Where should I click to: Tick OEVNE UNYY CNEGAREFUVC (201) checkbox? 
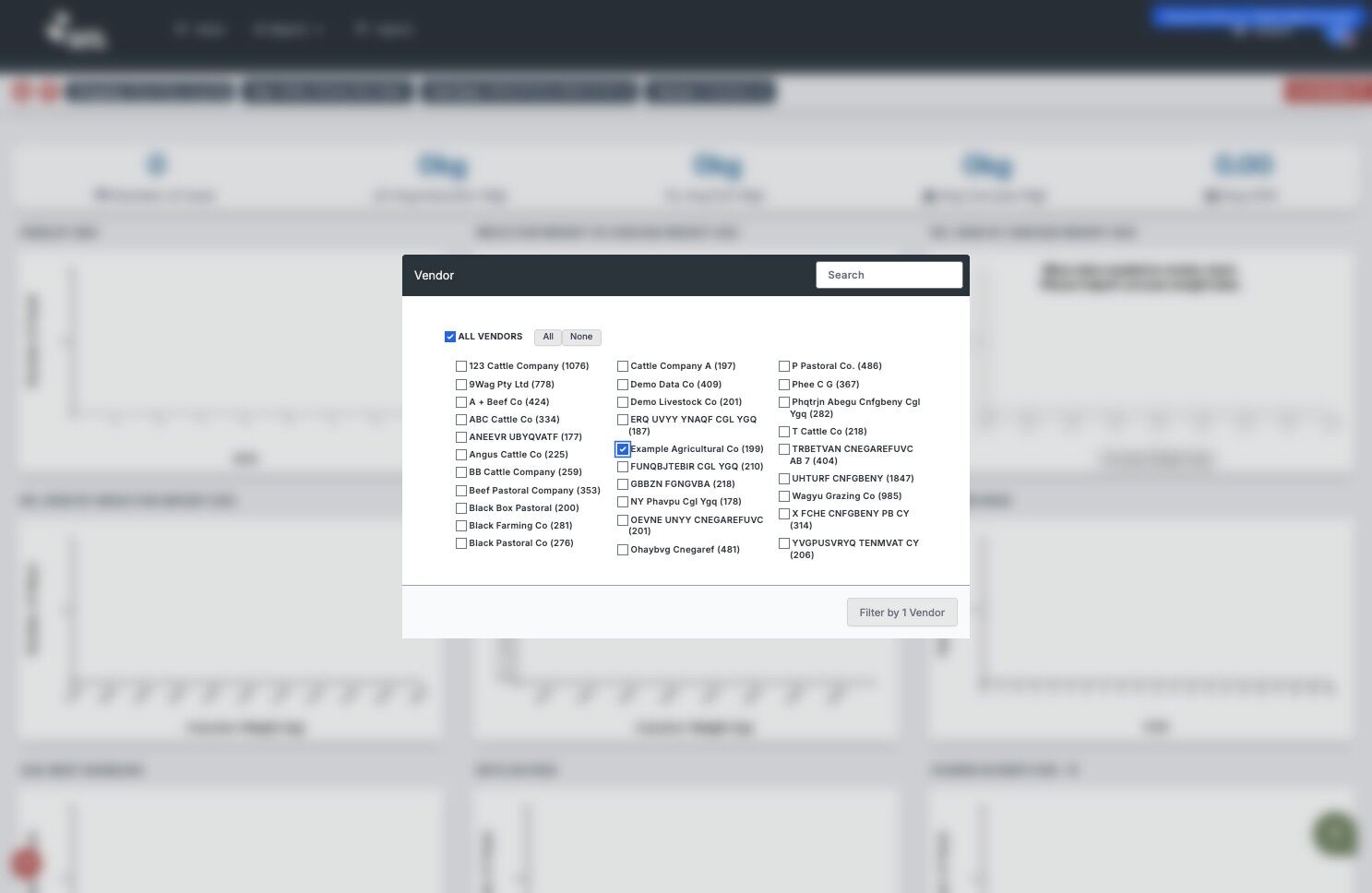pos(623,520)
